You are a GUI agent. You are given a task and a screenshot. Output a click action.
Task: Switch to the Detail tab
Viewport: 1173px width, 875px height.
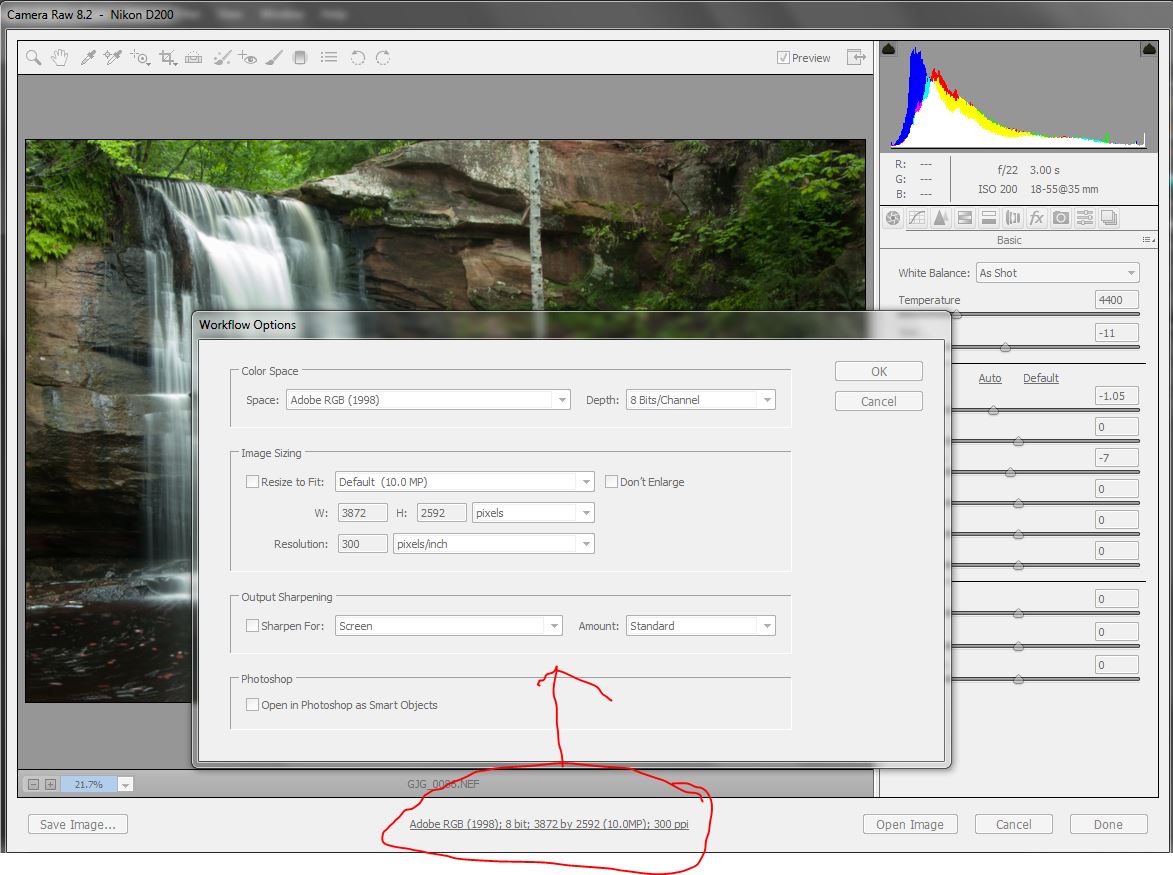click(940, 218)
